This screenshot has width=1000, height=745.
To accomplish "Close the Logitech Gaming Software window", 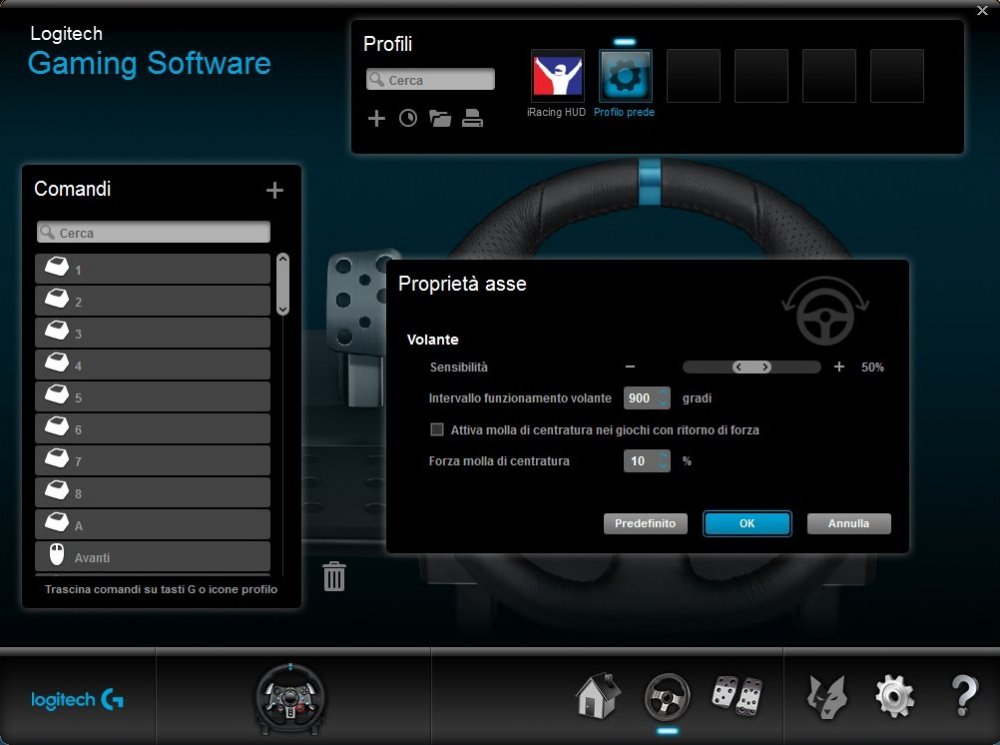I will (982, 11).
